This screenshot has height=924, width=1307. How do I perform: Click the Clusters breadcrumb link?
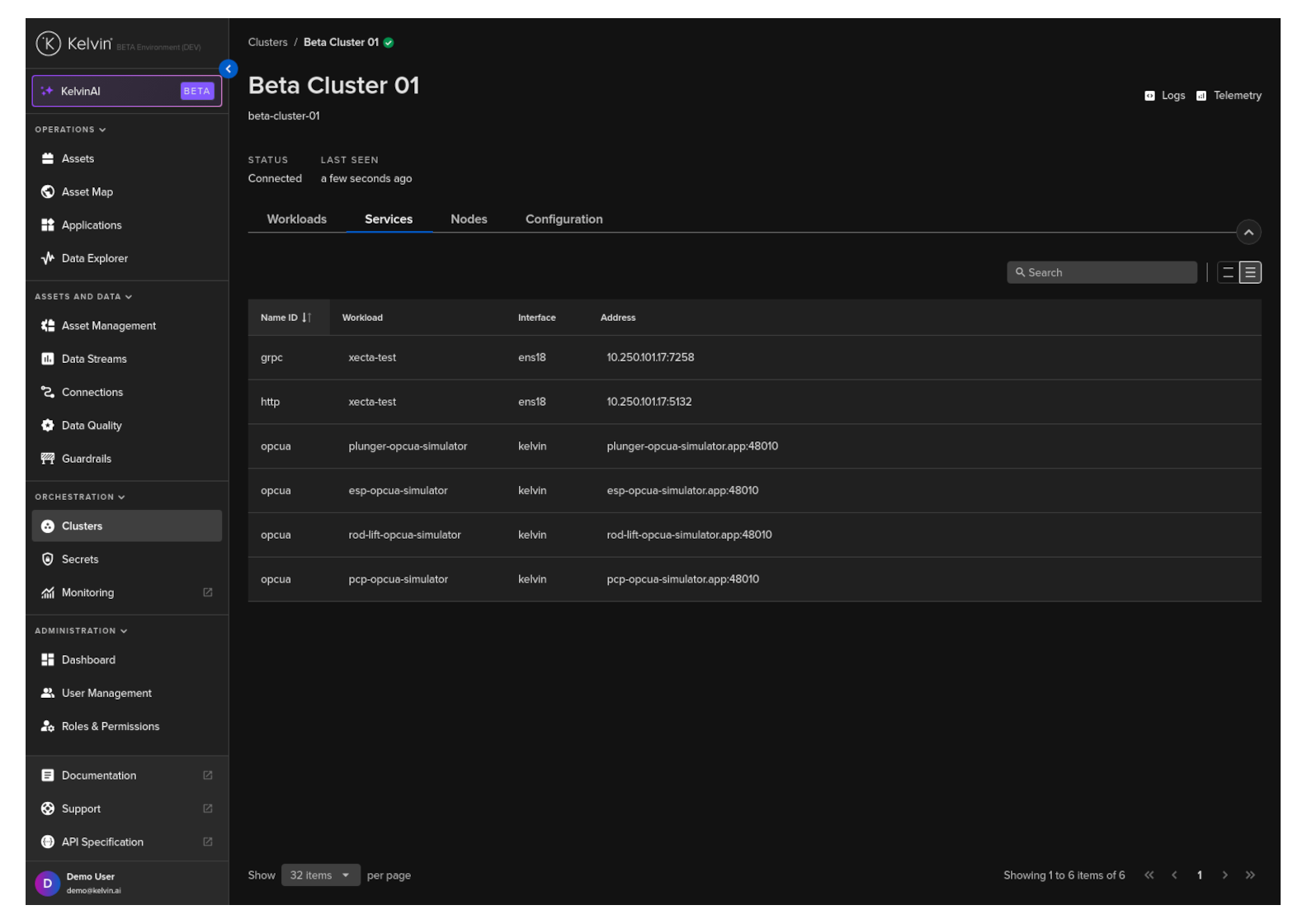[x=267, y=42]
